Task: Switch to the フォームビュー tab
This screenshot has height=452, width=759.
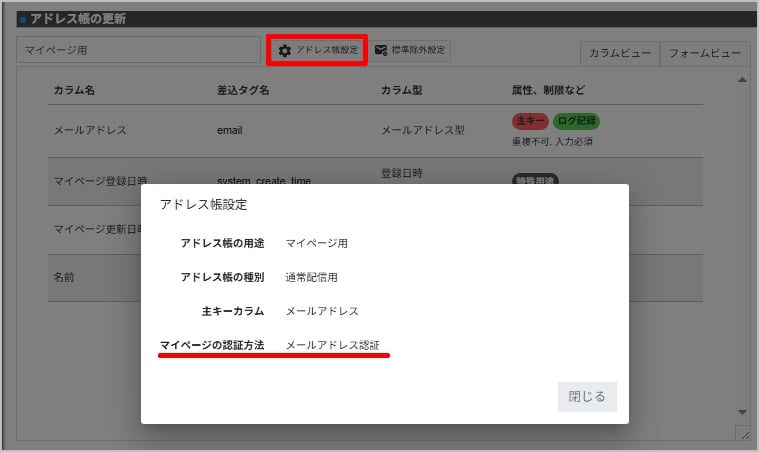Action: pos(705,54)
